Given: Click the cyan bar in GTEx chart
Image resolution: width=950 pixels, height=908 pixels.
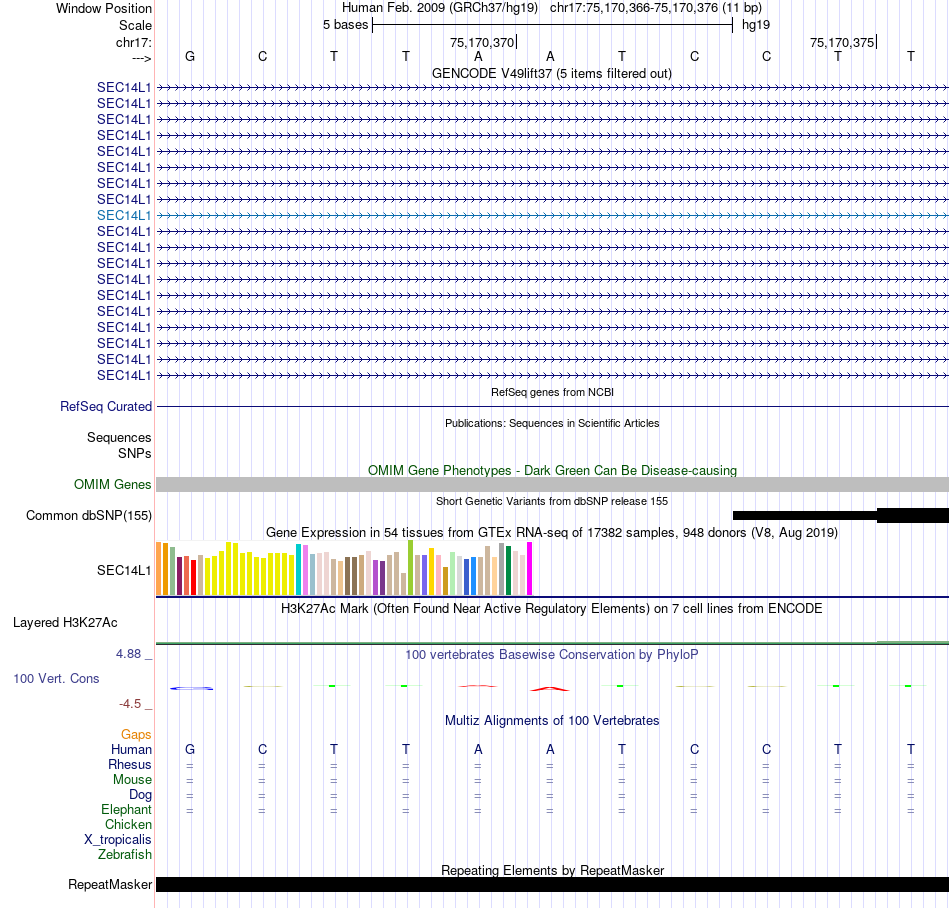Looking at the screenshot, I should point(298,569).
